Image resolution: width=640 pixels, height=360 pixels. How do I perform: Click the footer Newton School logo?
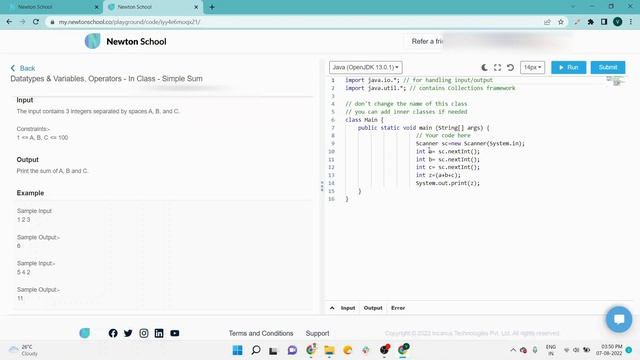point(84,333)
